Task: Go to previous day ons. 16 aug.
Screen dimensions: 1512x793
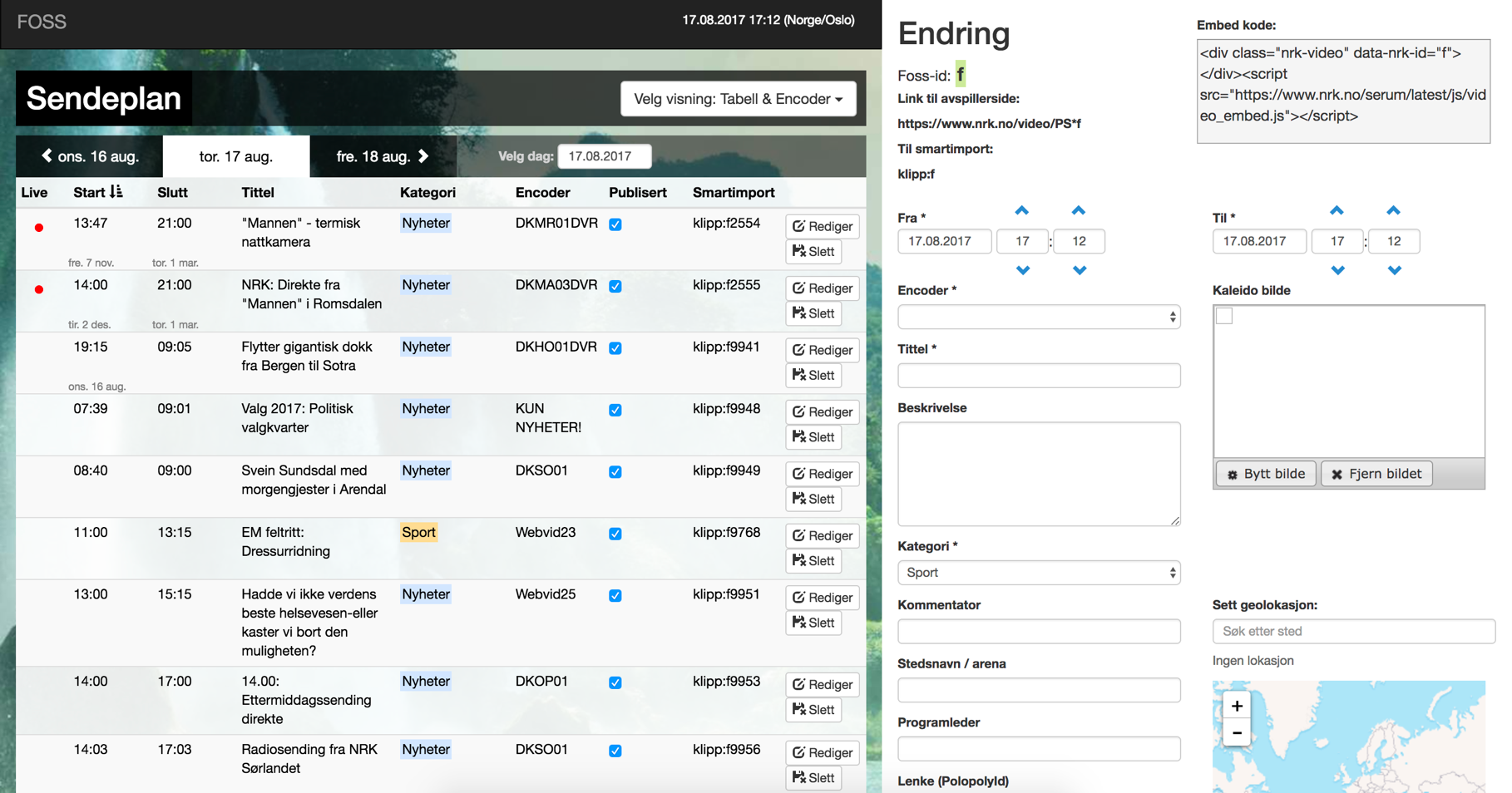Action: click(90, 156)
